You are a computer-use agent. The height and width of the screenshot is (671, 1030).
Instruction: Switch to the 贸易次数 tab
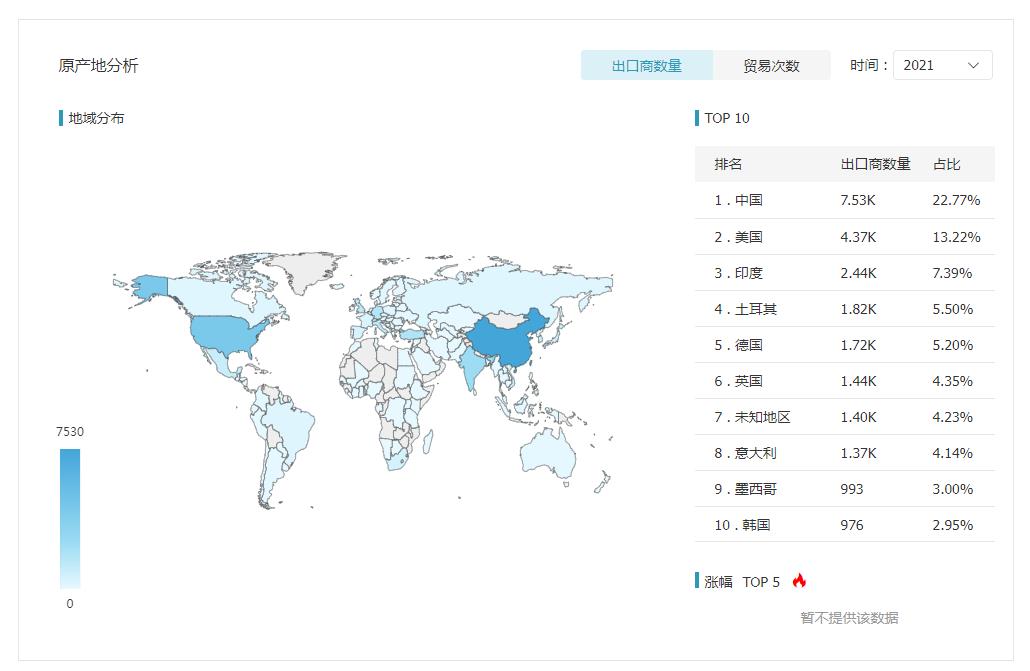pos(771,64)
